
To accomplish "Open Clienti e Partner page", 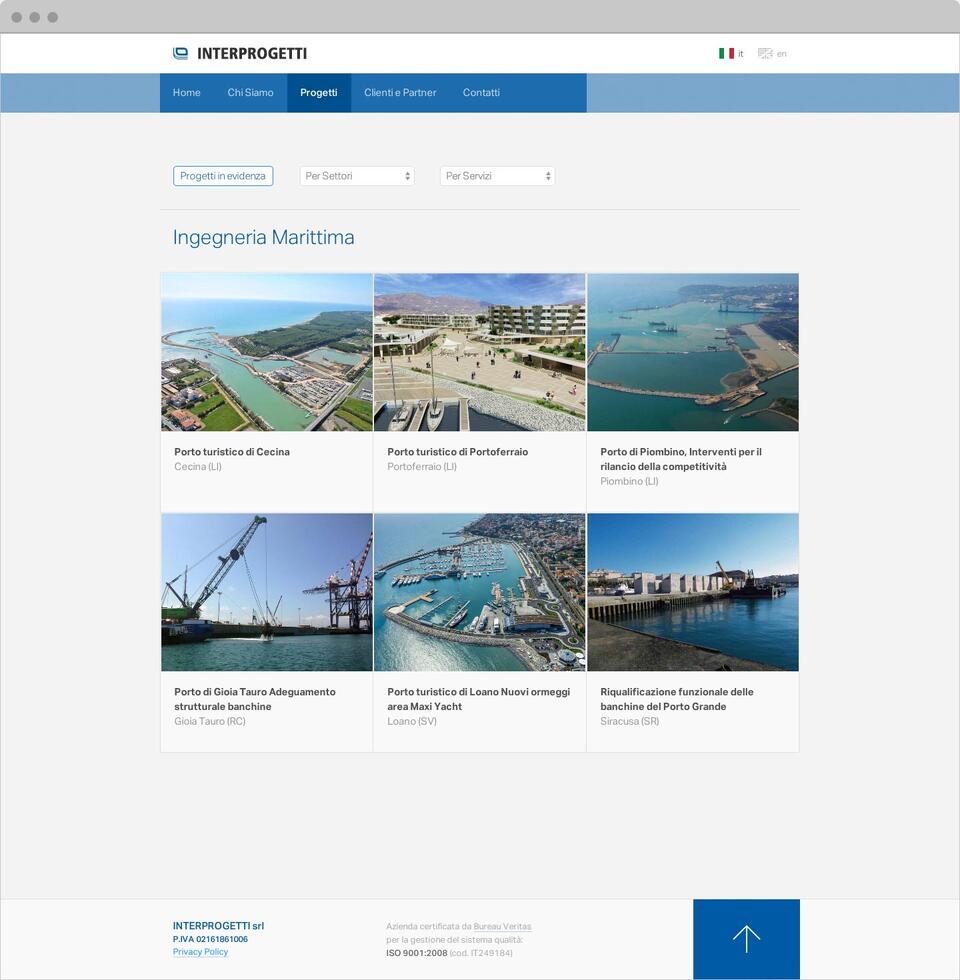I will (400, 92).
